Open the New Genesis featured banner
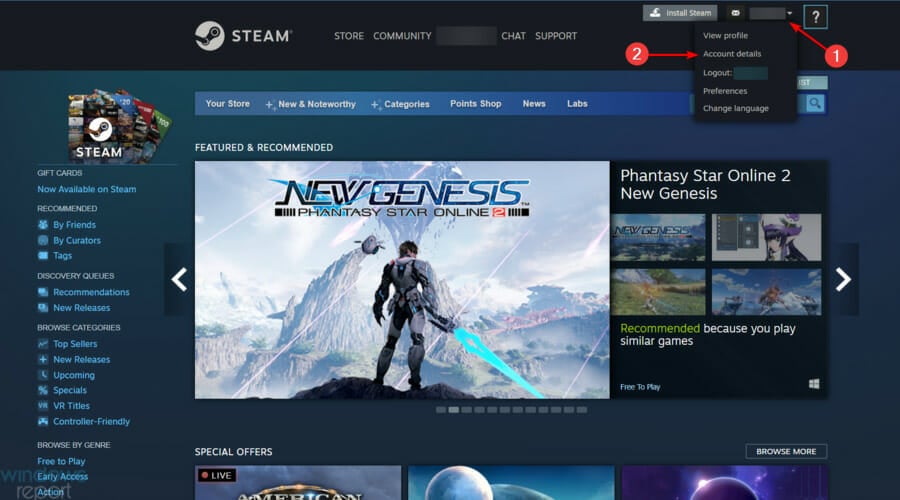The image size is (900, 500). [x=402, y=280]
